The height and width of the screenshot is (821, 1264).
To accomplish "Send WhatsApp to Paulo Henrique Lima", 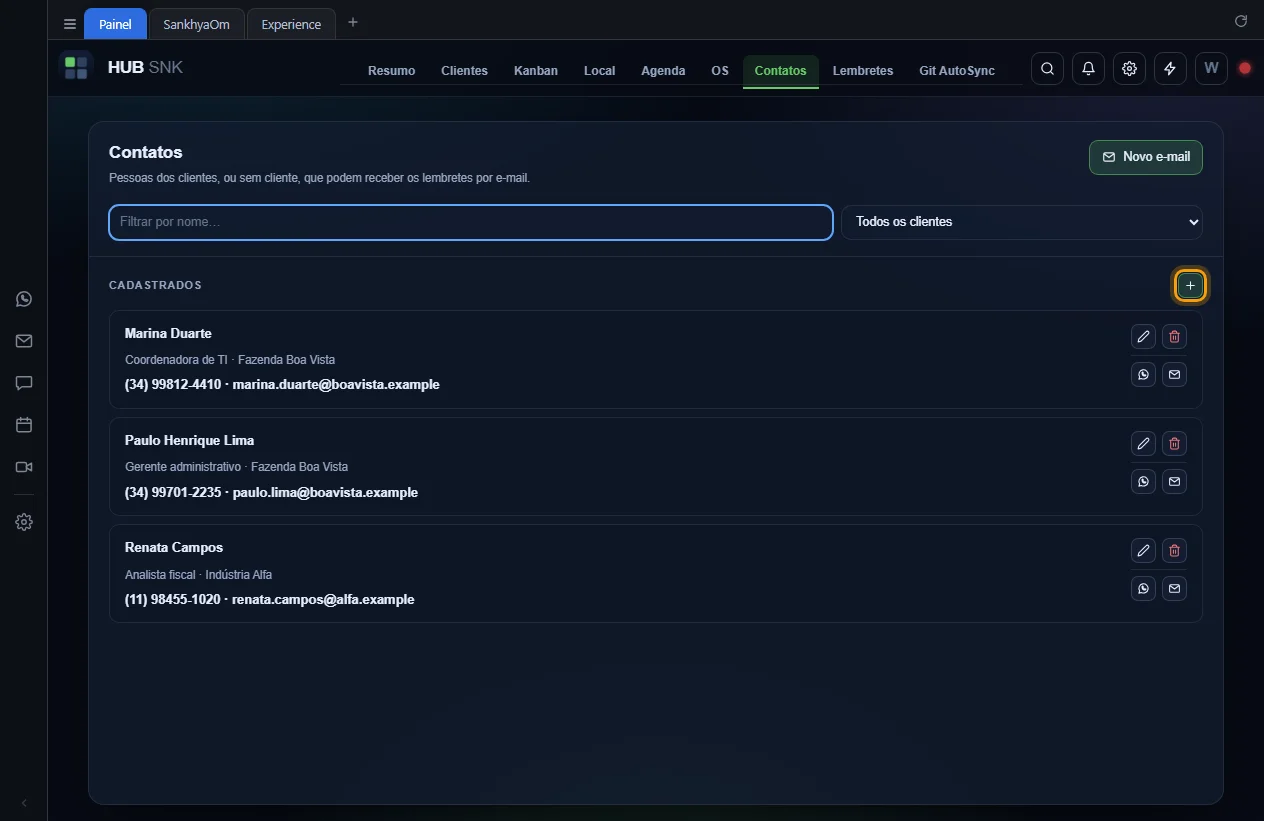I will click(1143, 481).
